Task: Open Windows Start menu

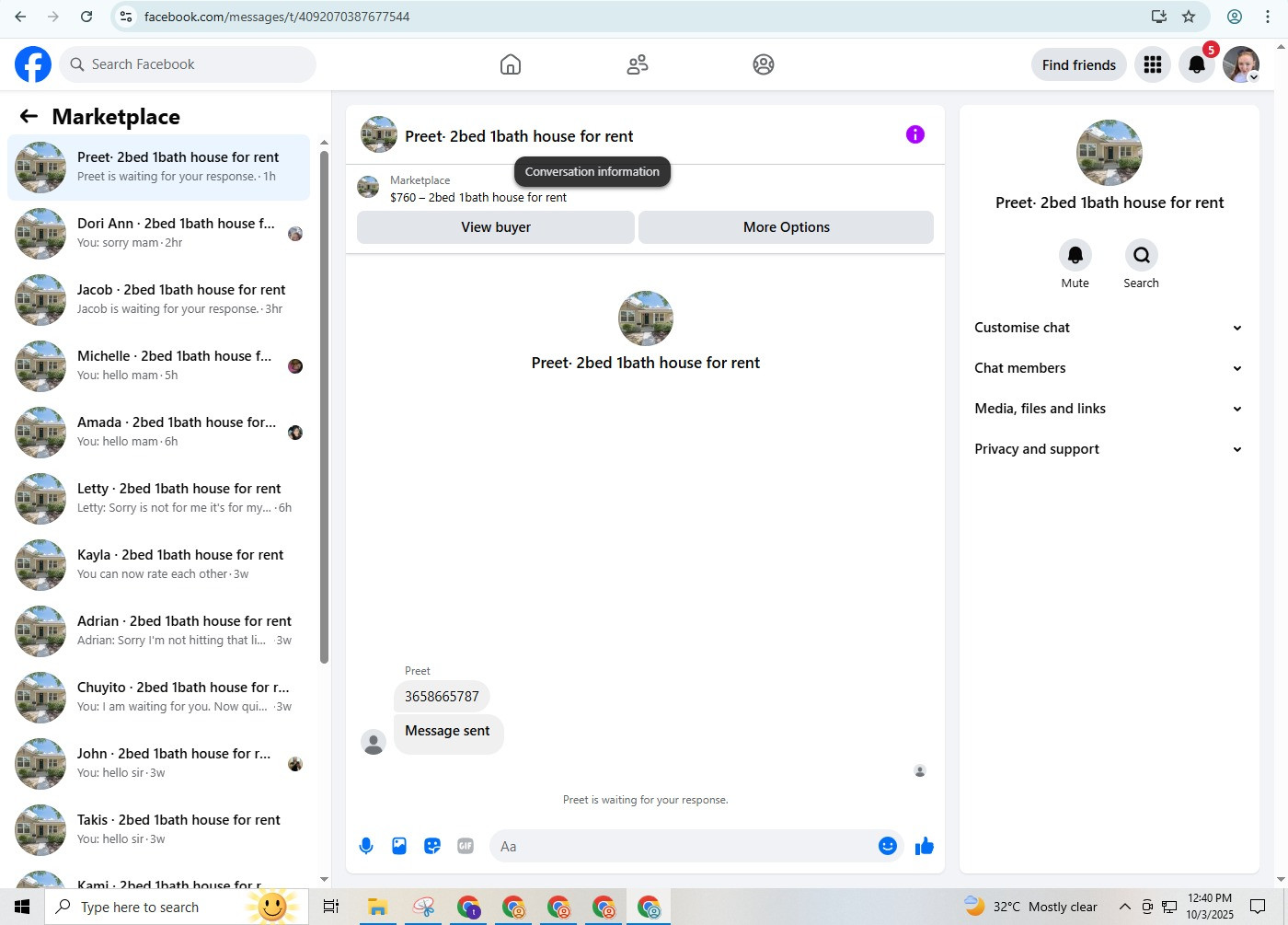Action: pos(22,907)
